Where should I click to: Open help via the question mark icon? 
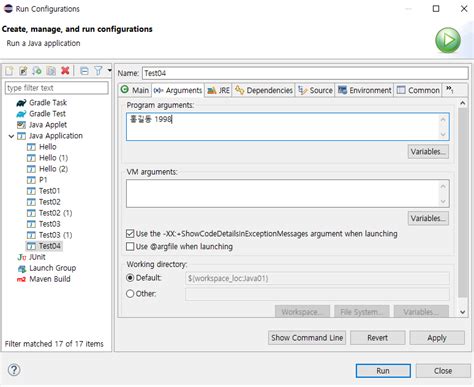[14, 370]
